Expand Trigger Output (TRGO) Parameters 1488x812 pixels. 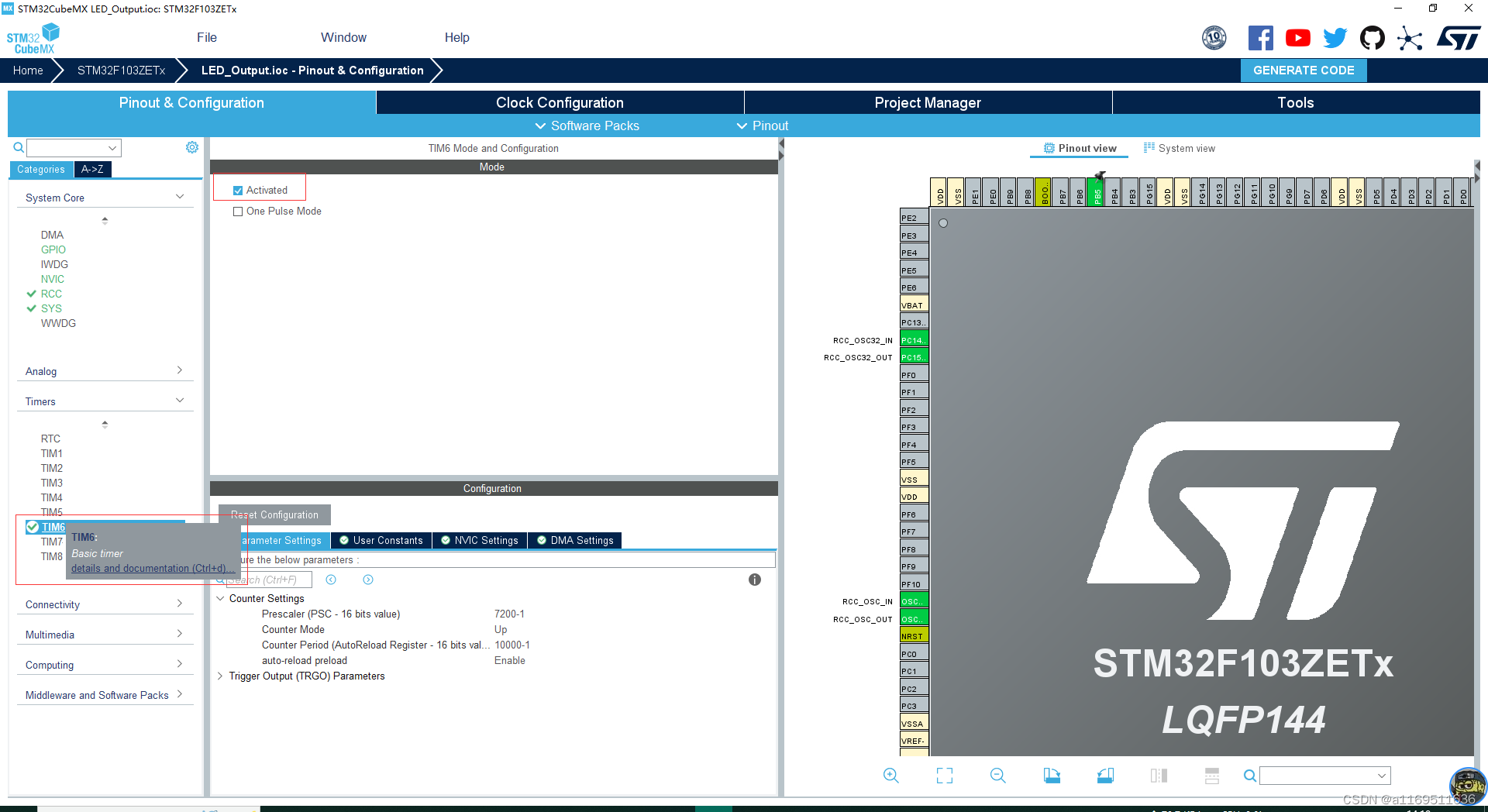pyautogui.click(x=220, y=676)
